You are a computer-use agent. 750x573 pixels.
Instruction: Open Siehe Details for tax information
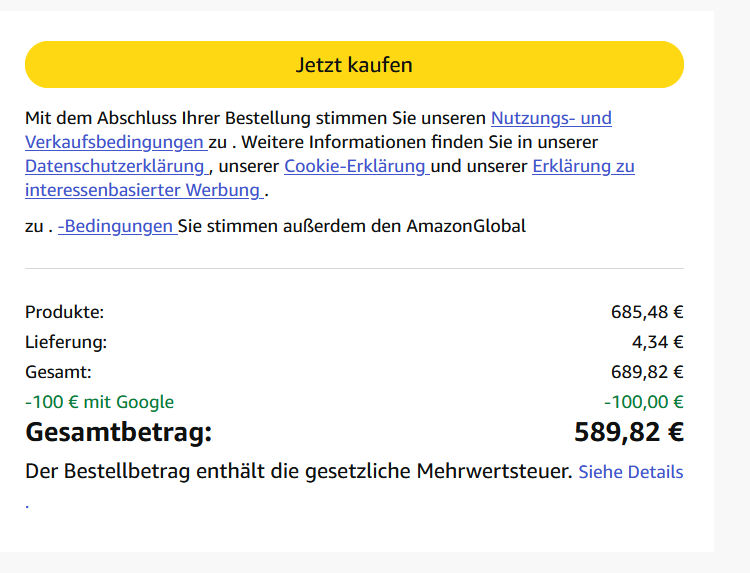pos(630,471)
